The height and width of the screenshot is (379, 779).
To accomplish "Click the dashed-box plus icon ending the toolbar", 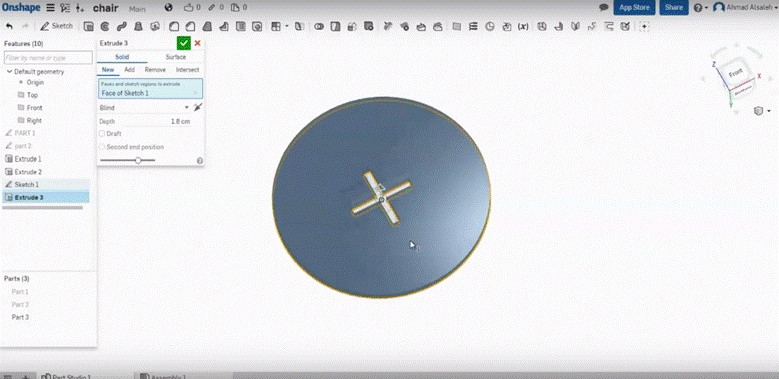I will pos(644,26).
